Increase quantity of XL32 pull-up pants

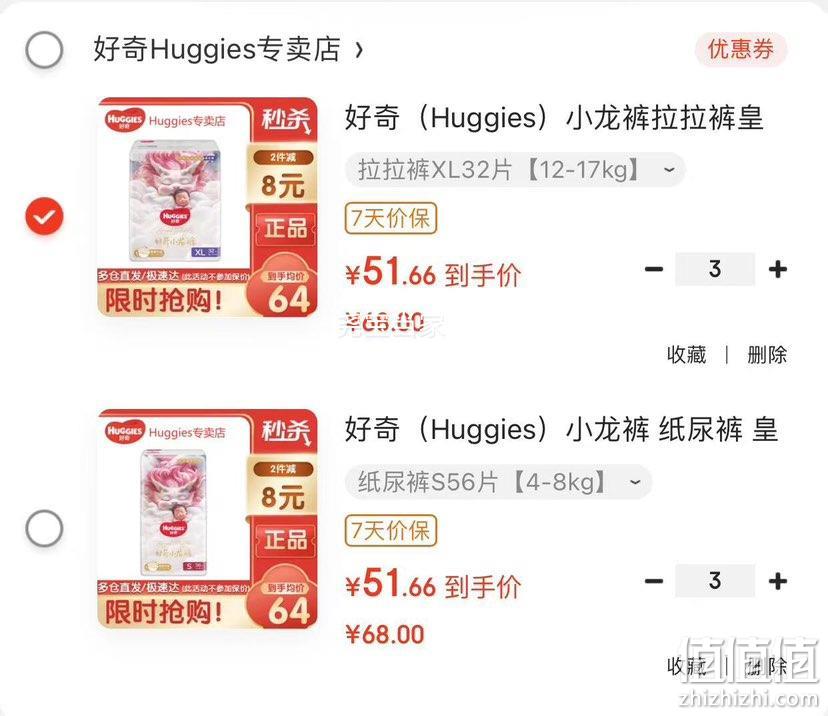click(x=778, y=269)
